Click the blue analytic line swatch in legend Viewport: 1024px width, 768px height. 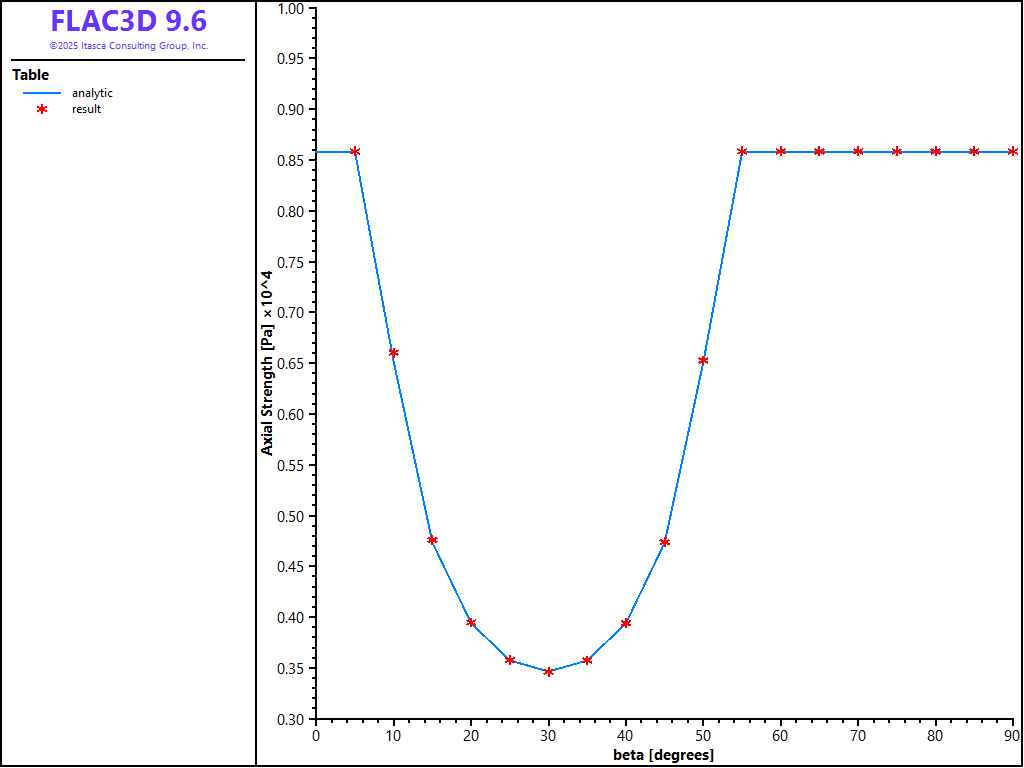pyautogui.click(x=42, y=93)
